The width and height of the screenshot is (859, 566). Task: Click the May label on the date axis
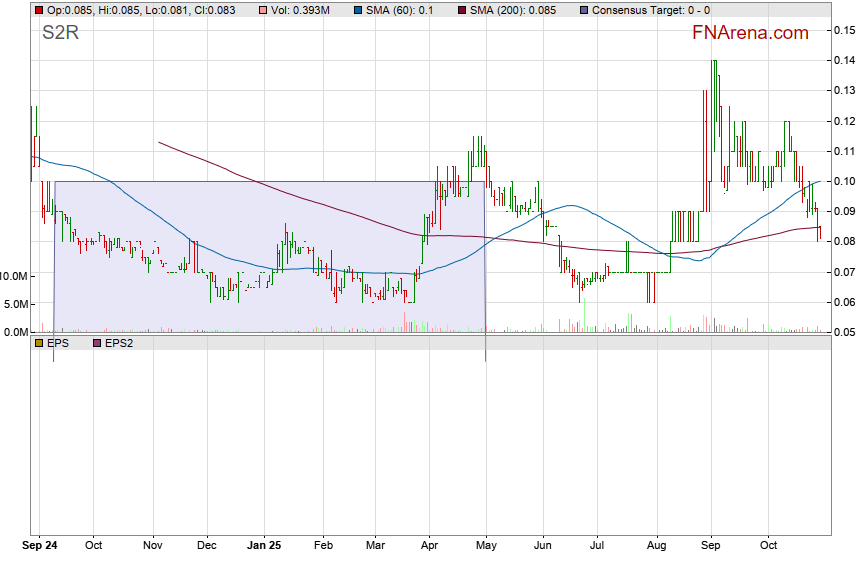pos(485,546)
